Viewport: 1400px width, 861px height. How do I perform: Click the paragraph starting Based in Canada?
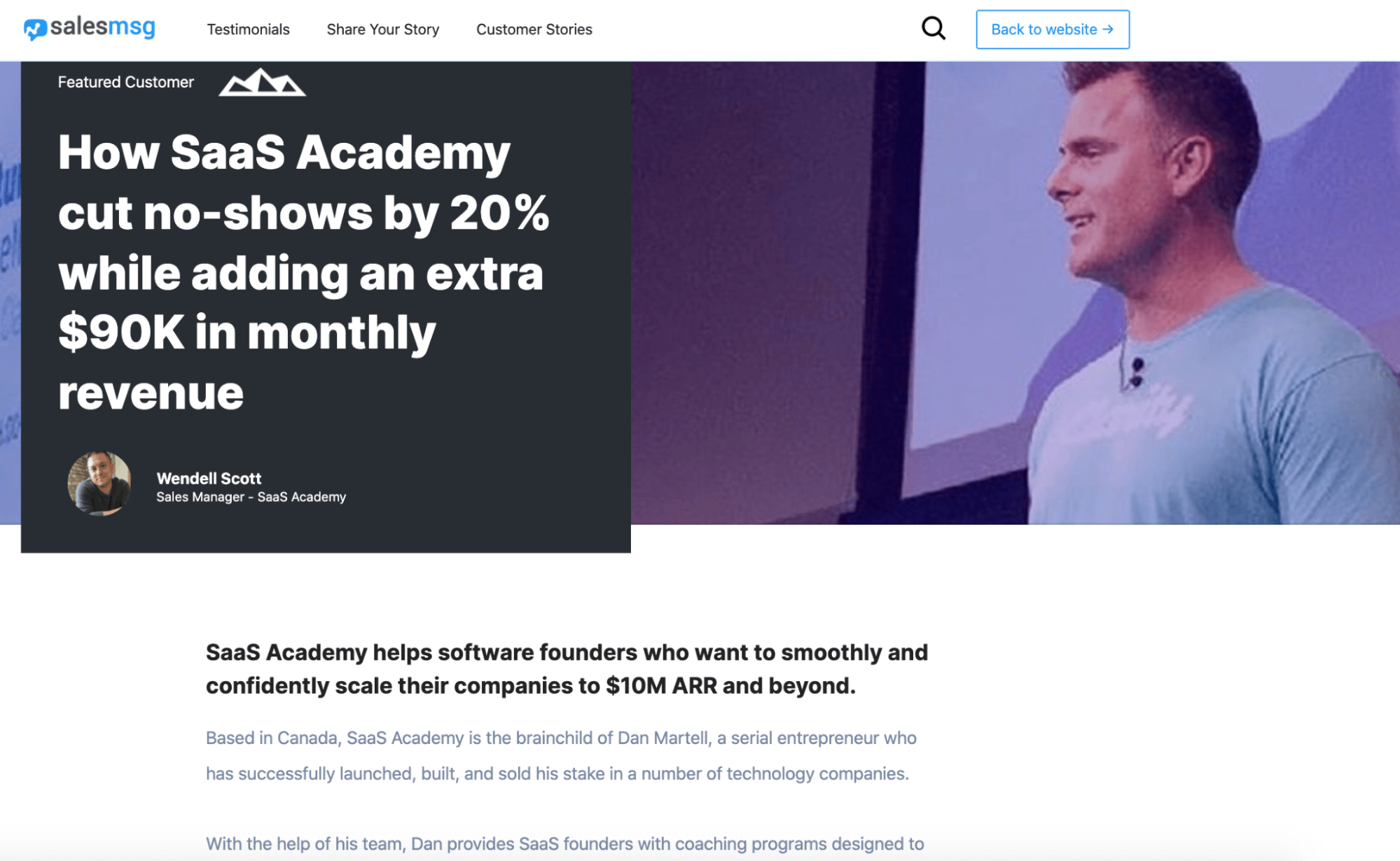(561, 755)
